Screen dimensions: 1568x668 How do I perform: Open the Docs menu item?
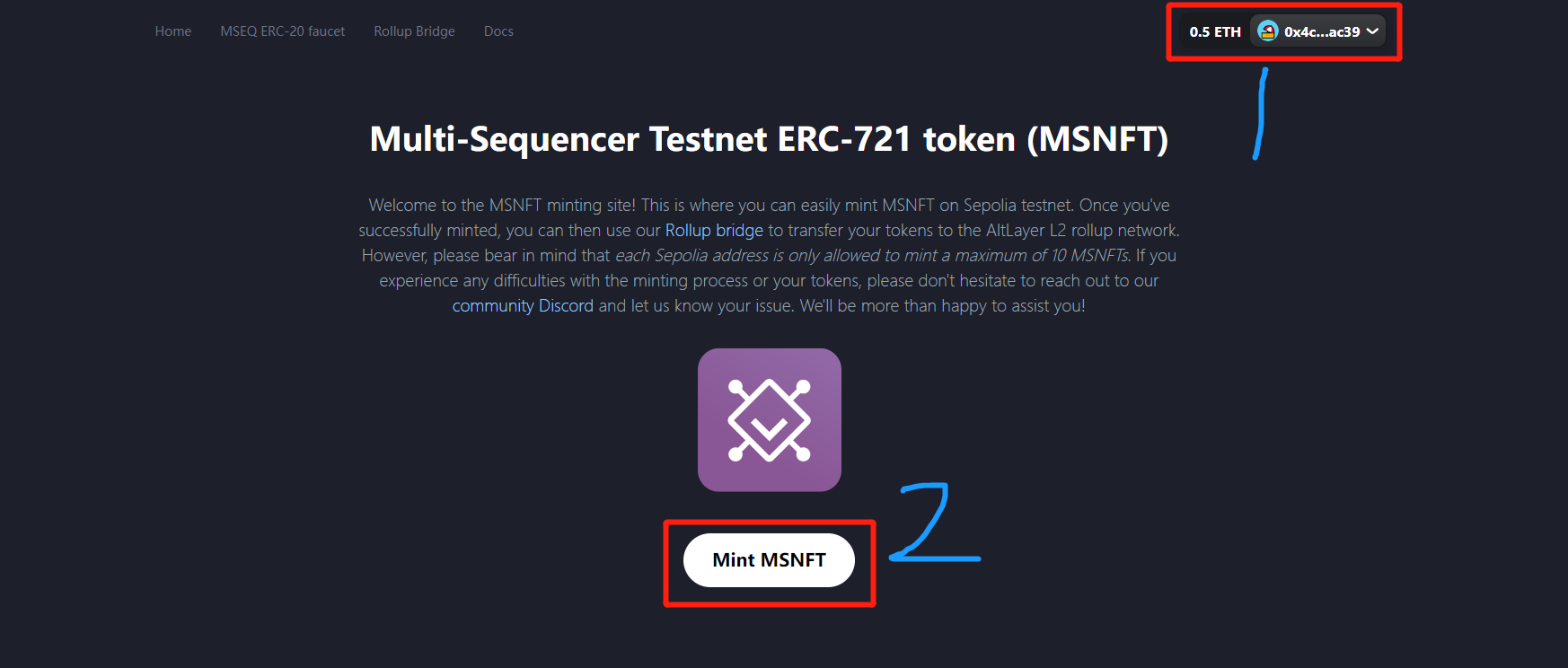tap(498, 31)
